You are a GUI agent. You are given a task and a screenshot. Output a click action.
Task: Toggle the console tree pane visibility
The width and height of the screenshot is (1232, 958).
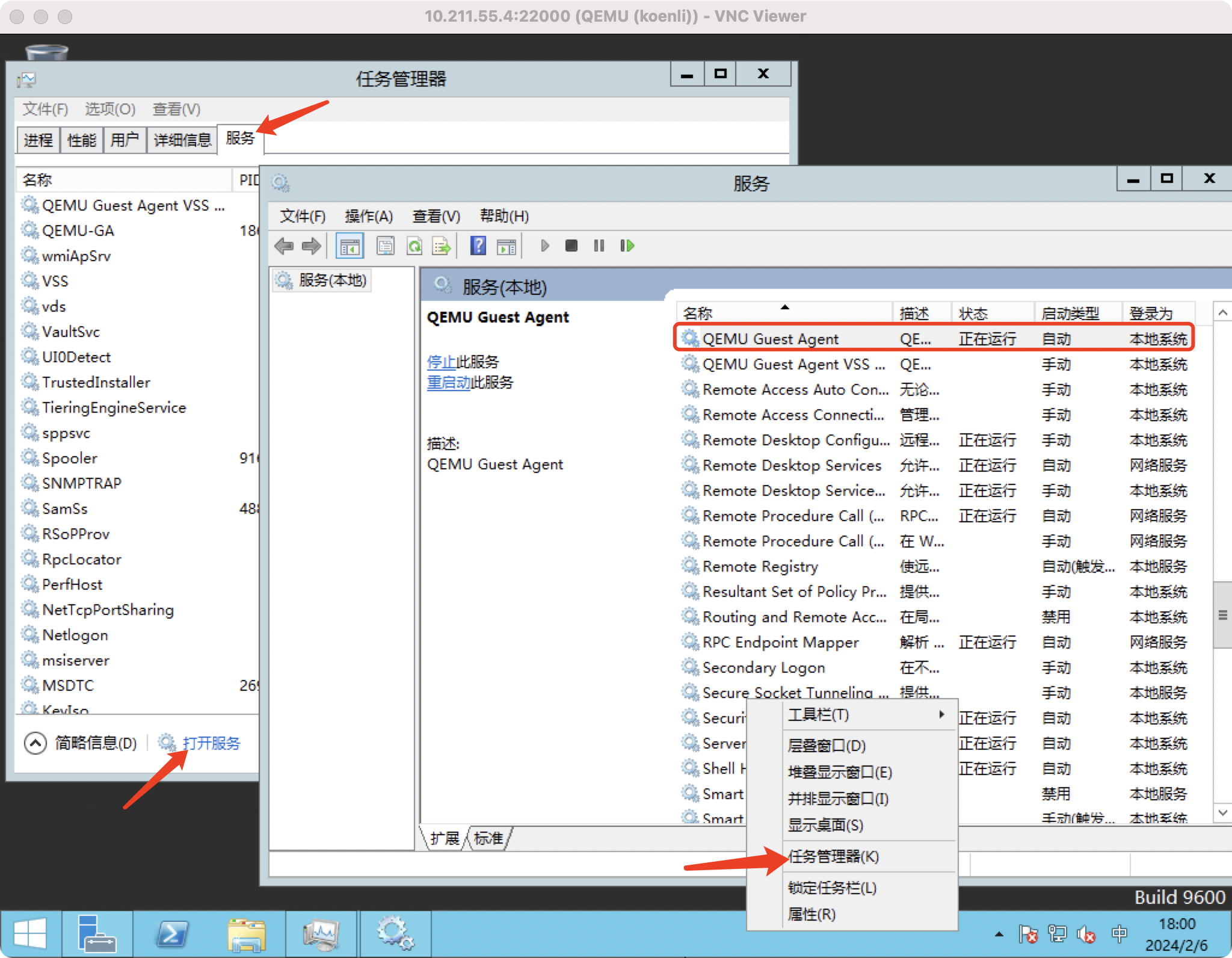tap(350, 246)
